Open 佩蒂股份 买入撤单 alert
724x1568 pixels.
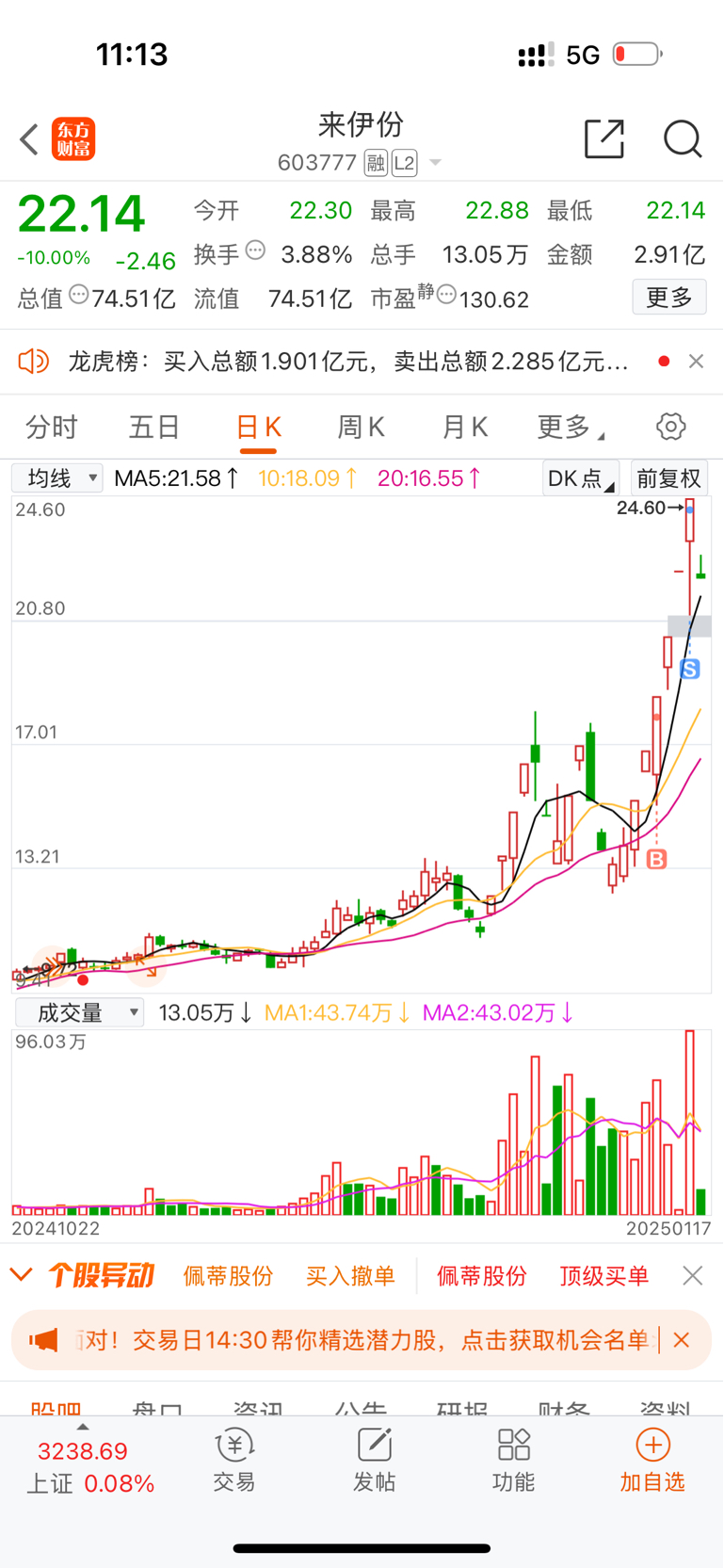[x=289, y=1276]
